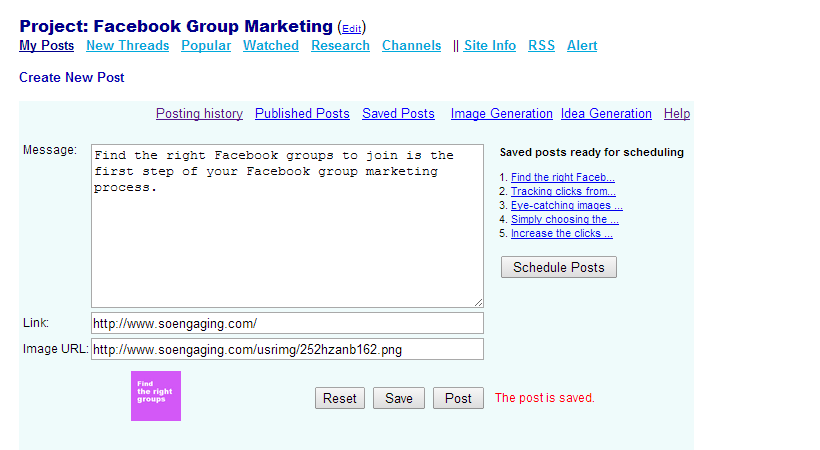The image size is (820, 450).
Task: Open the New Threads tab
Action: pyautogui.click(x=128, y=46)
